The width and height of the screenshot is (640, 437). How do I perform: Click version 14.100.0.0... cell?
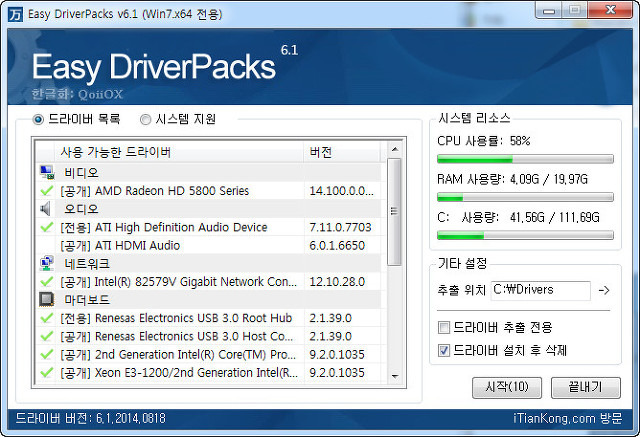[342, 191]
